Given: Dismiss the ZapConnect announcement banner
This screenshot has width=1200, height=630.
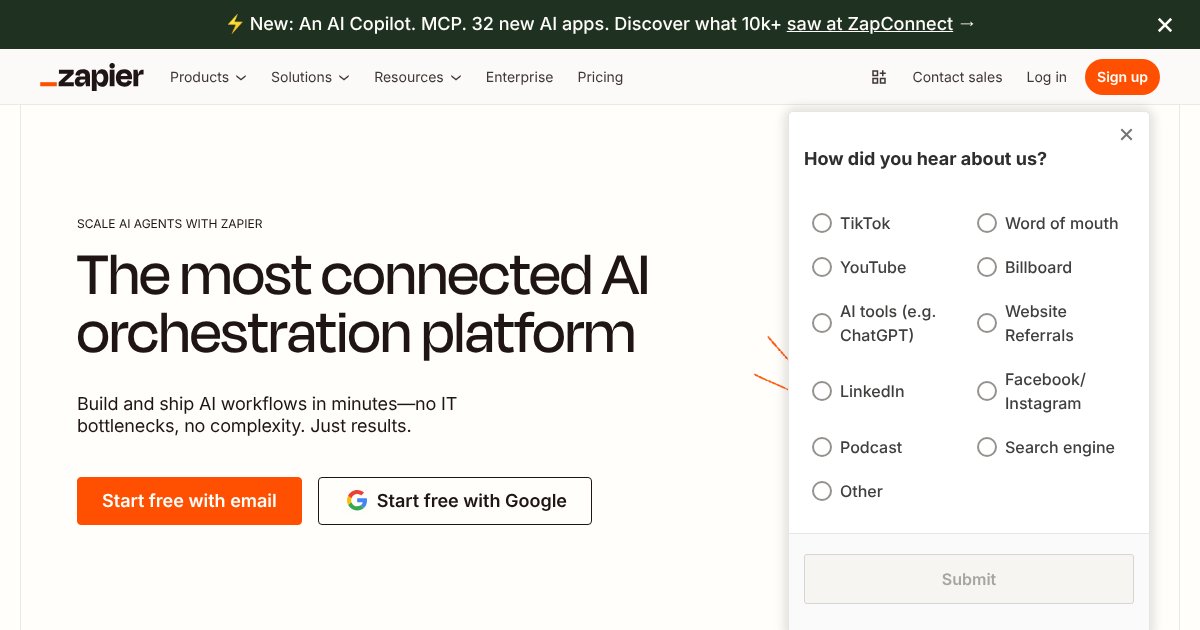Looking at the screenshot, I should pos(1164,24).
